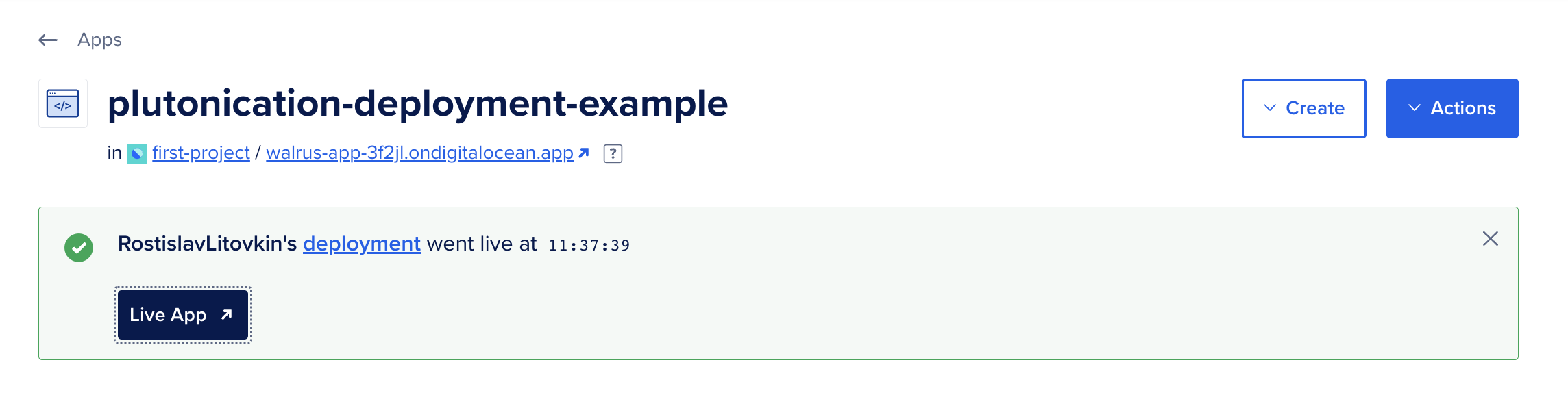
Task: Go back to the Apps list
Action: click(99, 40)
